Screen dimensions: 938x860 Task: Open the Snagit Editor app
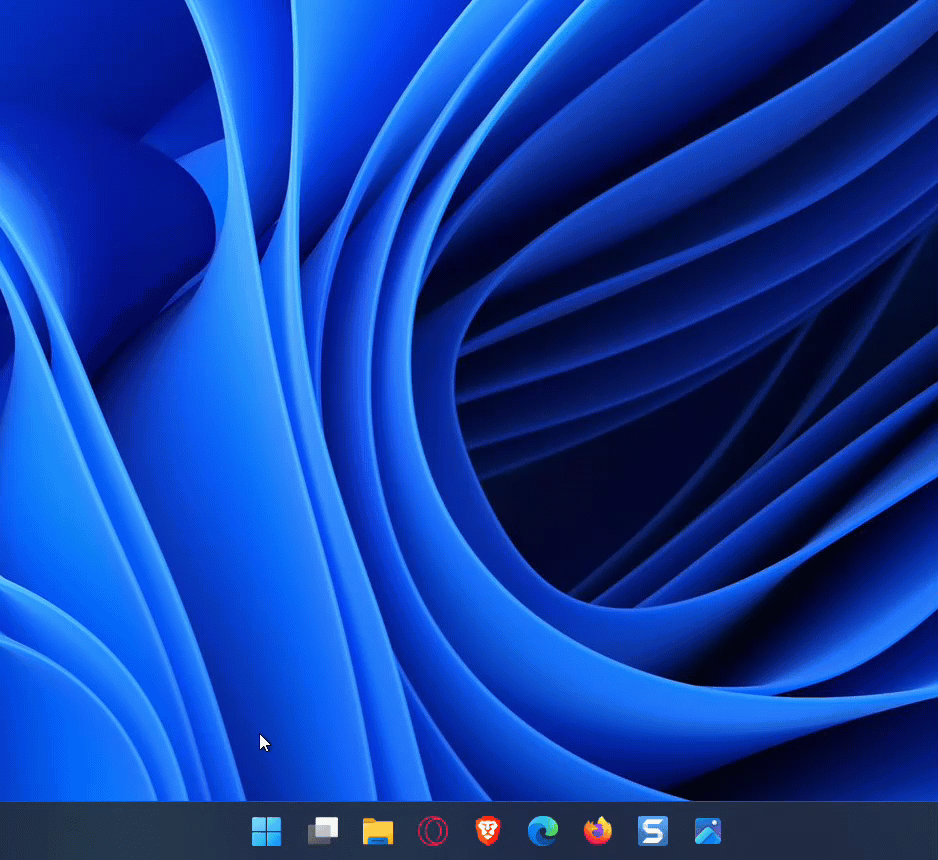(653, 831)
